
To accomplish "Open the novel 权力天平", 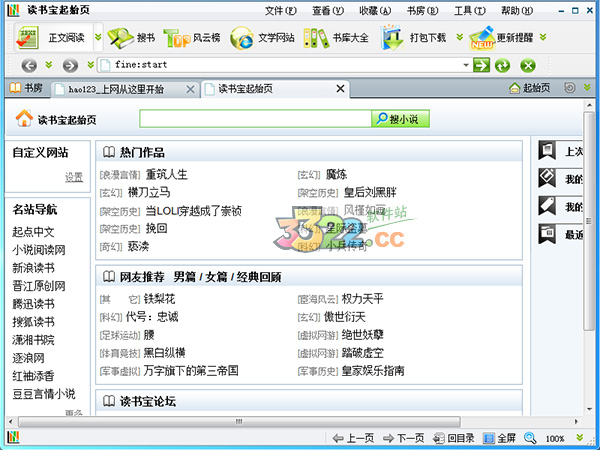I will click(362, 298).
